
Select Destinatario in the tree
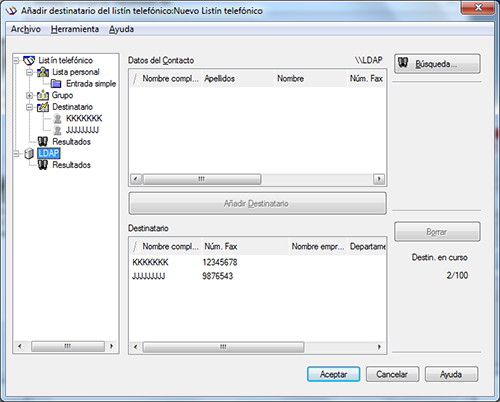click(72, 107)
